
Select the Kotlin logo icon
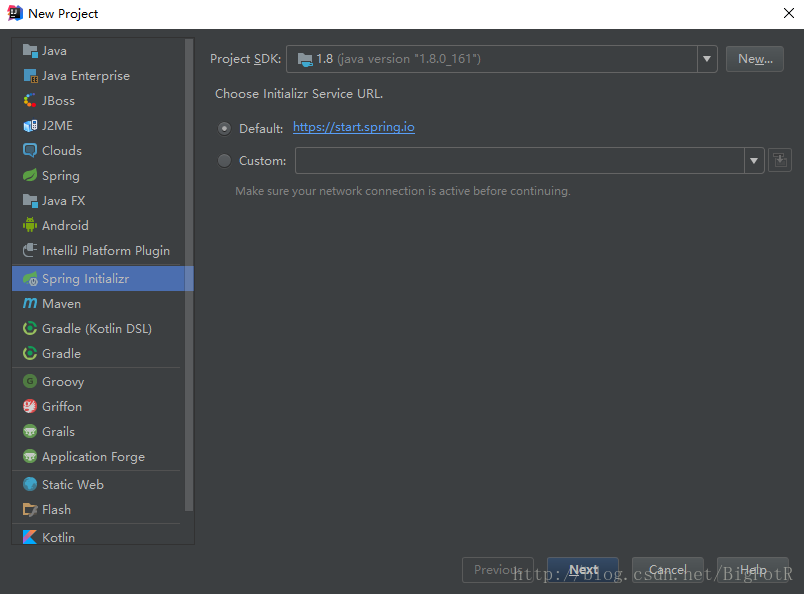coord(30,537)
